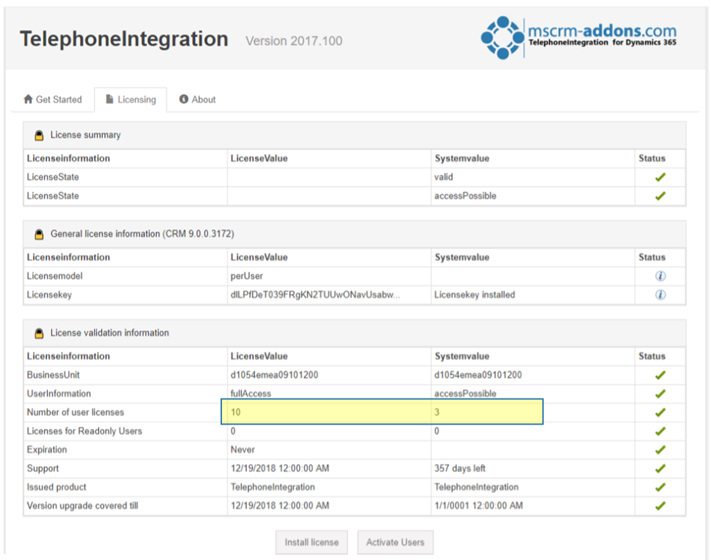Click the Install license button
The width and height of the screenshot is (711, 560).
click(x=312, y=542)
